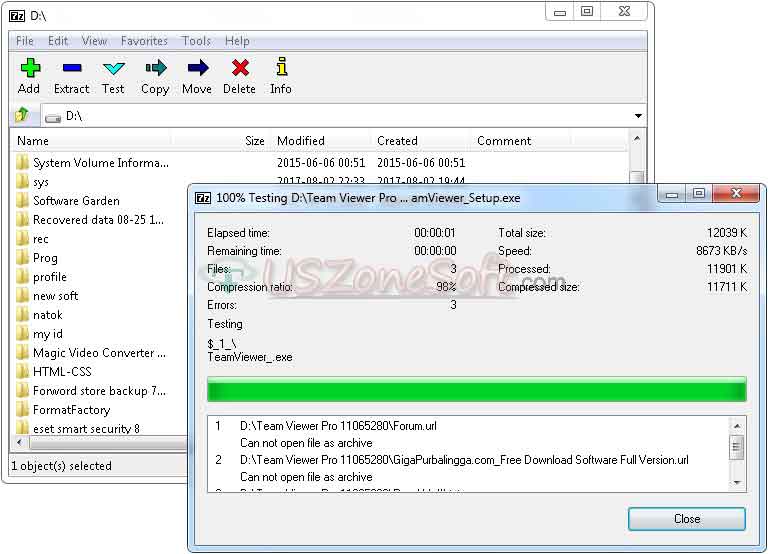Go up one folder level icon
The image size is (769, 554).
coord(22,116)
